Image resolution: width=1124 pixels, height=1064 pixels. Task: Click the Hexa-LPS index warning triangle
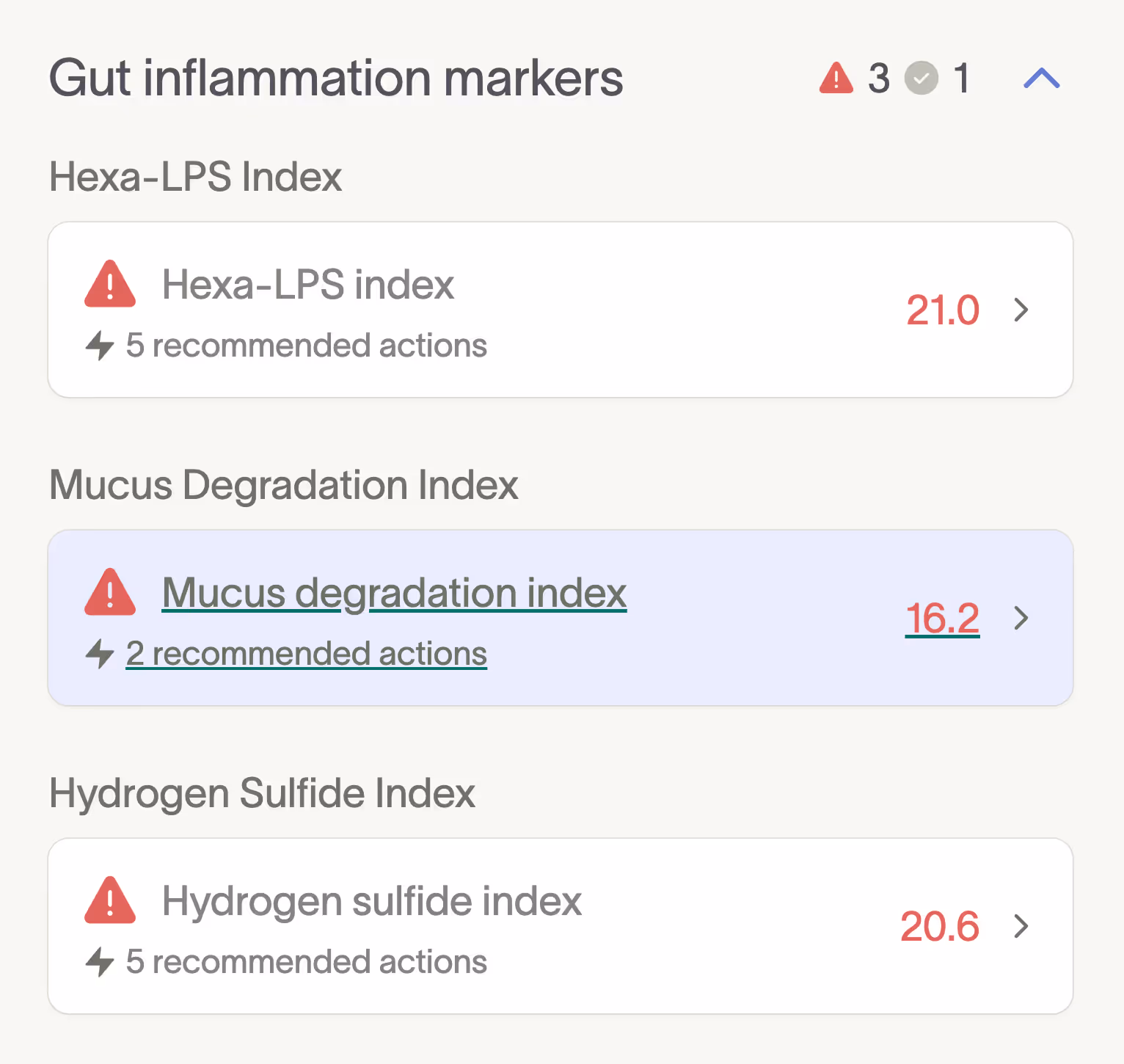[110, 284]
